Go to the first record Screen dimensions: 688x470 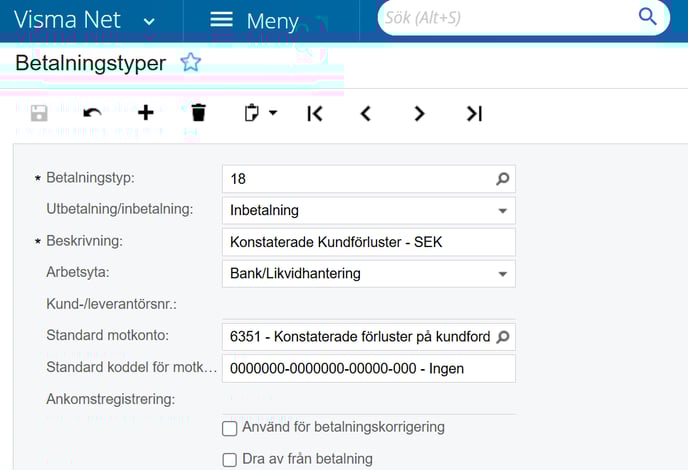click(x=315, y=114)
